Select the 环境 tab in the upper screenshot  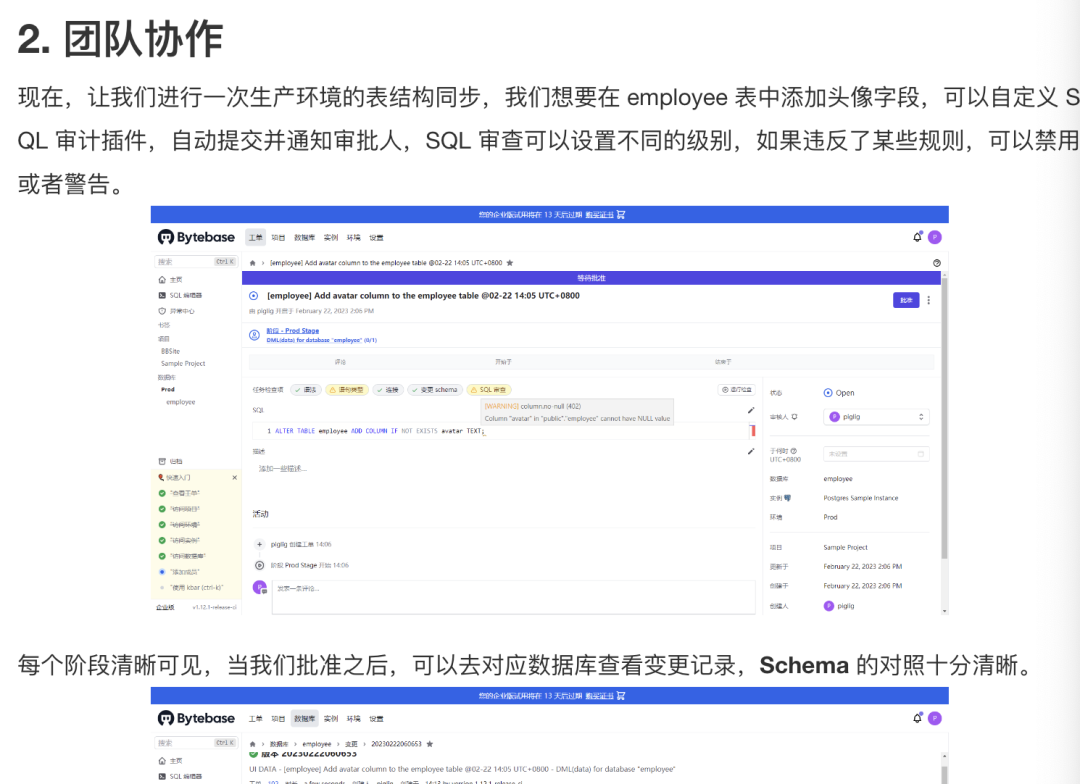pos(353,237)
